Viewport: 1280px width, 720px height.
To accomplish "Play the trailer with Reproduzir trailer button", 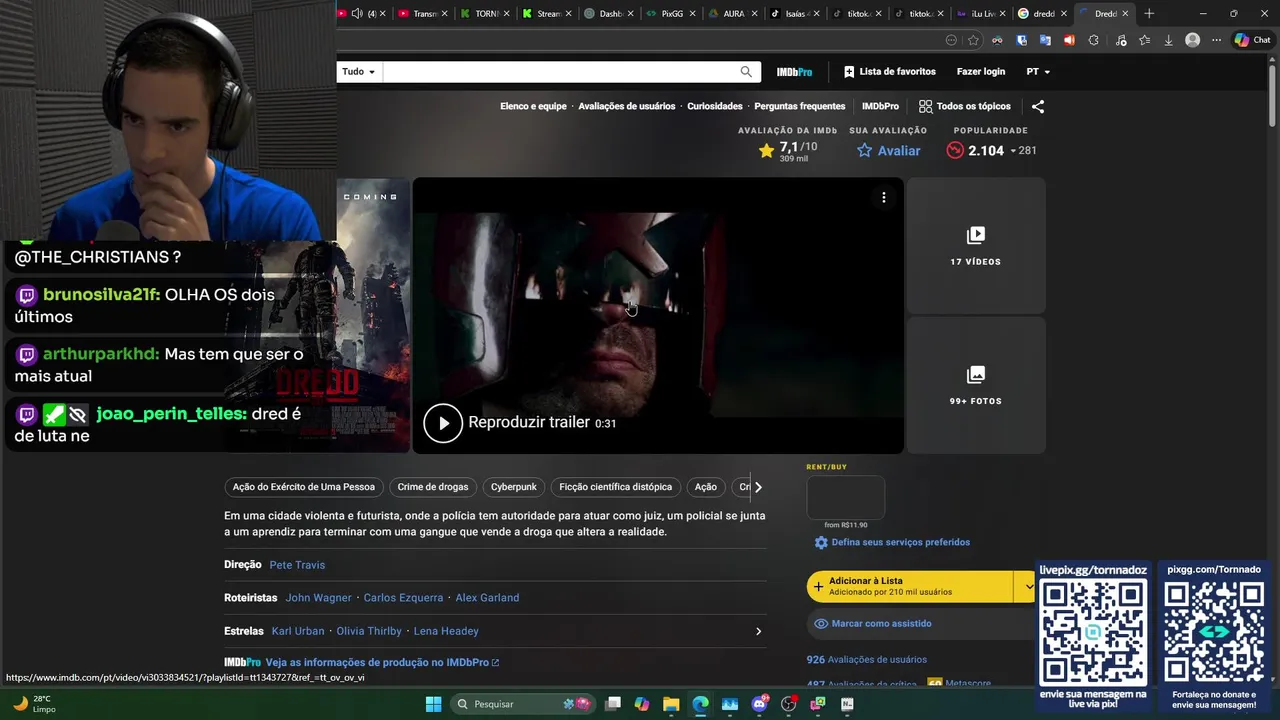I will point(443,423).
